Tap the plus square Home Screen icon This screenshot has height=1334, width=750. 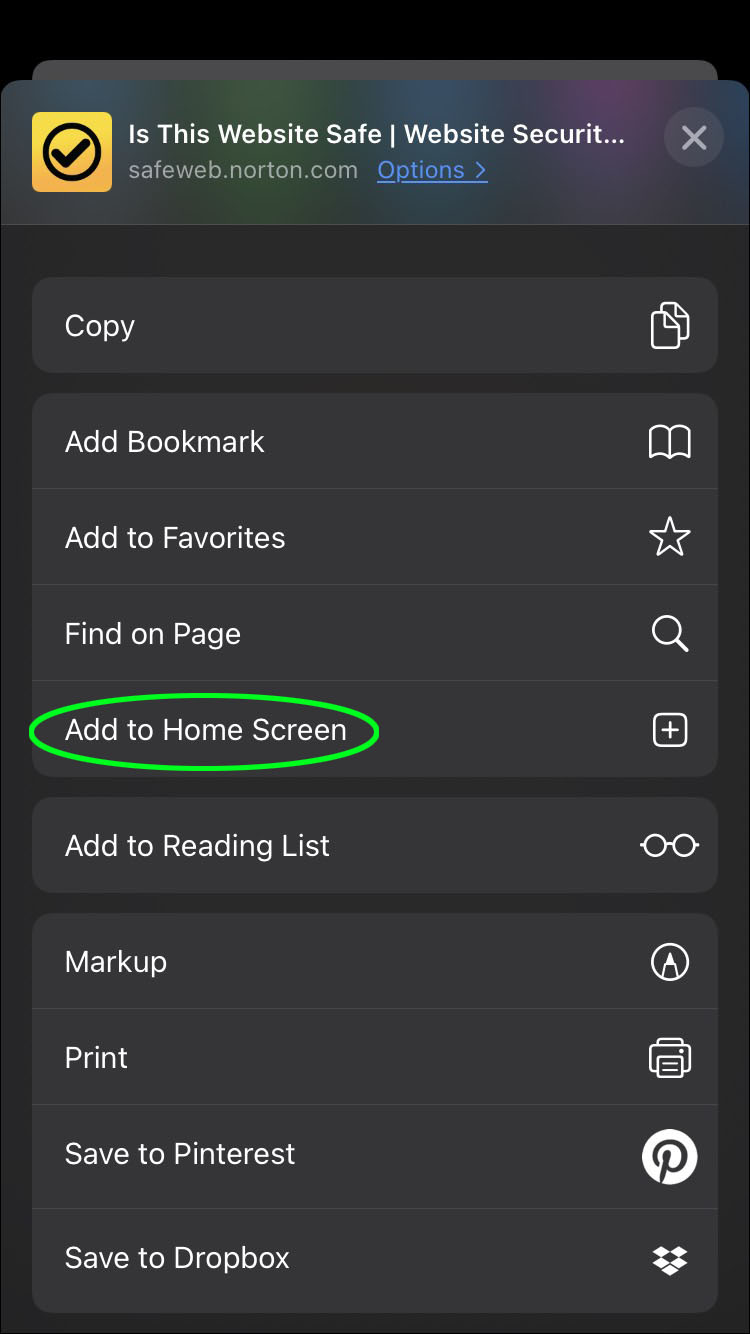pos(669,730)
